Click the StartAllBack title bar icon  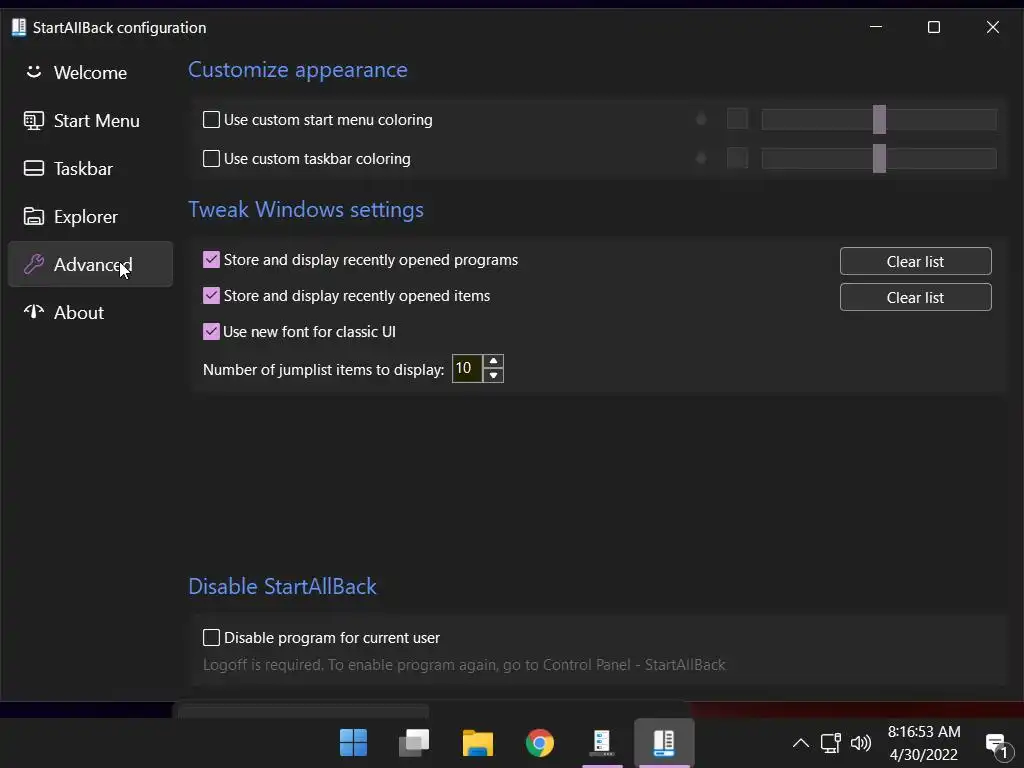19,27
